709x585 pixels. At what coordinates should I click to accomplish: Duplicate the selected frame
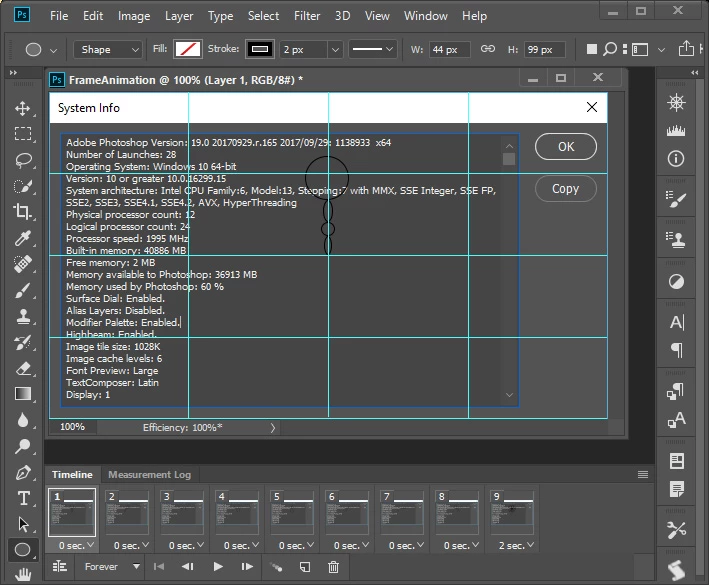coord(305,566)
